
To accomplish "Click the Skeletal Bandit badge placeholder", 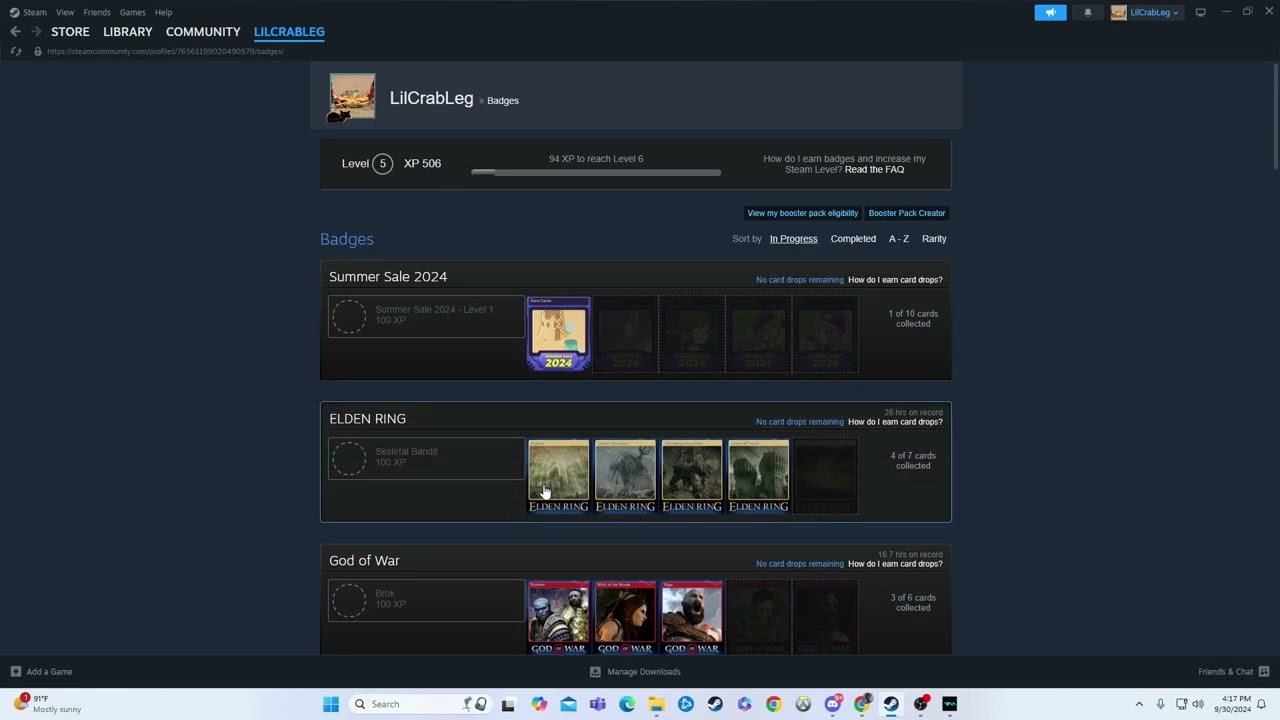I will (x=425, y=458).
